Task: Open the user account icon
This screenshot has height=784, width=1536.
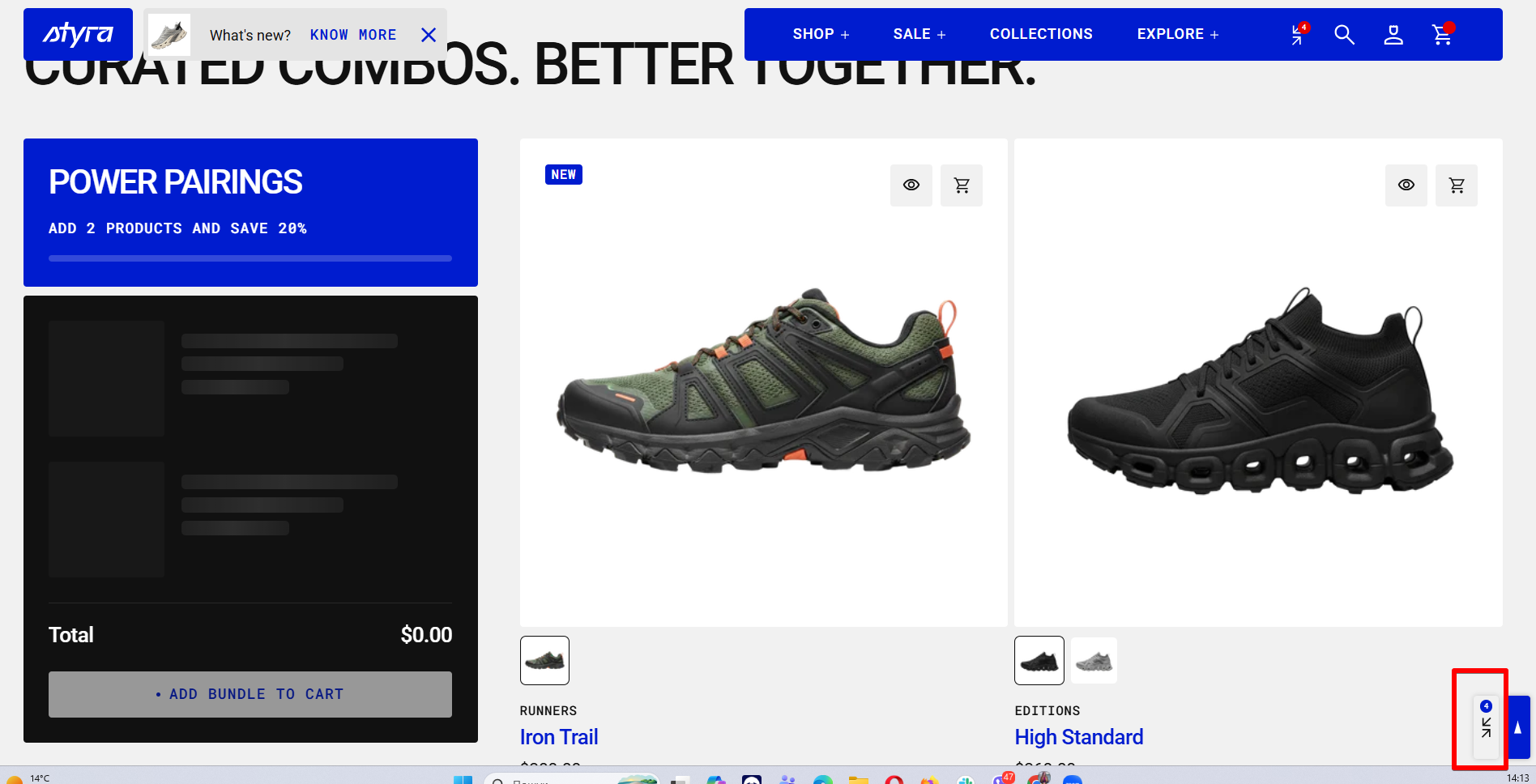Action: [1393, 35]
